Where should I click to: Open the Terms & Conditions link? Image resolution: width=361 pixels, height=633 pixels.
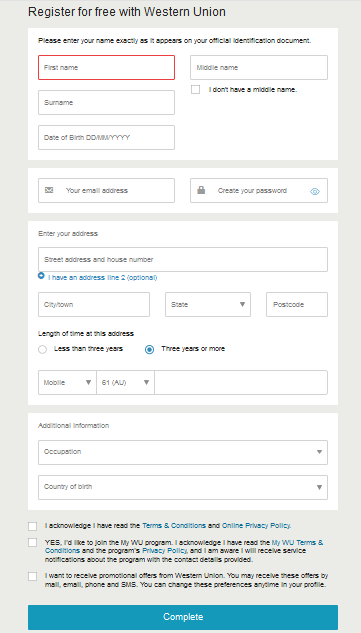point(174,526)
